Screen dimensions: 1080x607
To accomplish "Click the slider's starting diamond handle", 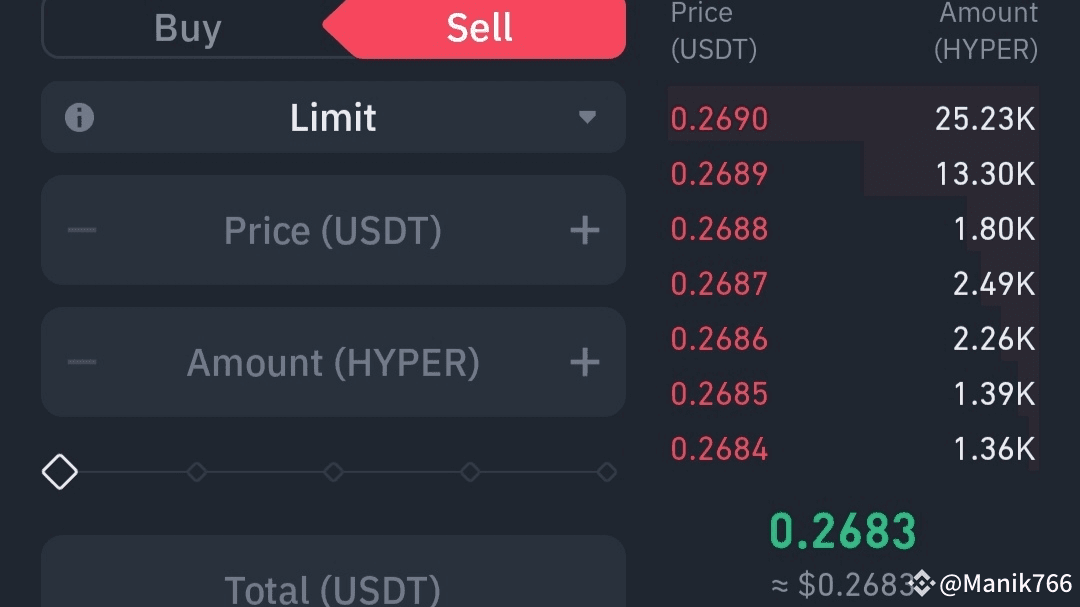I will coord(60,472).
